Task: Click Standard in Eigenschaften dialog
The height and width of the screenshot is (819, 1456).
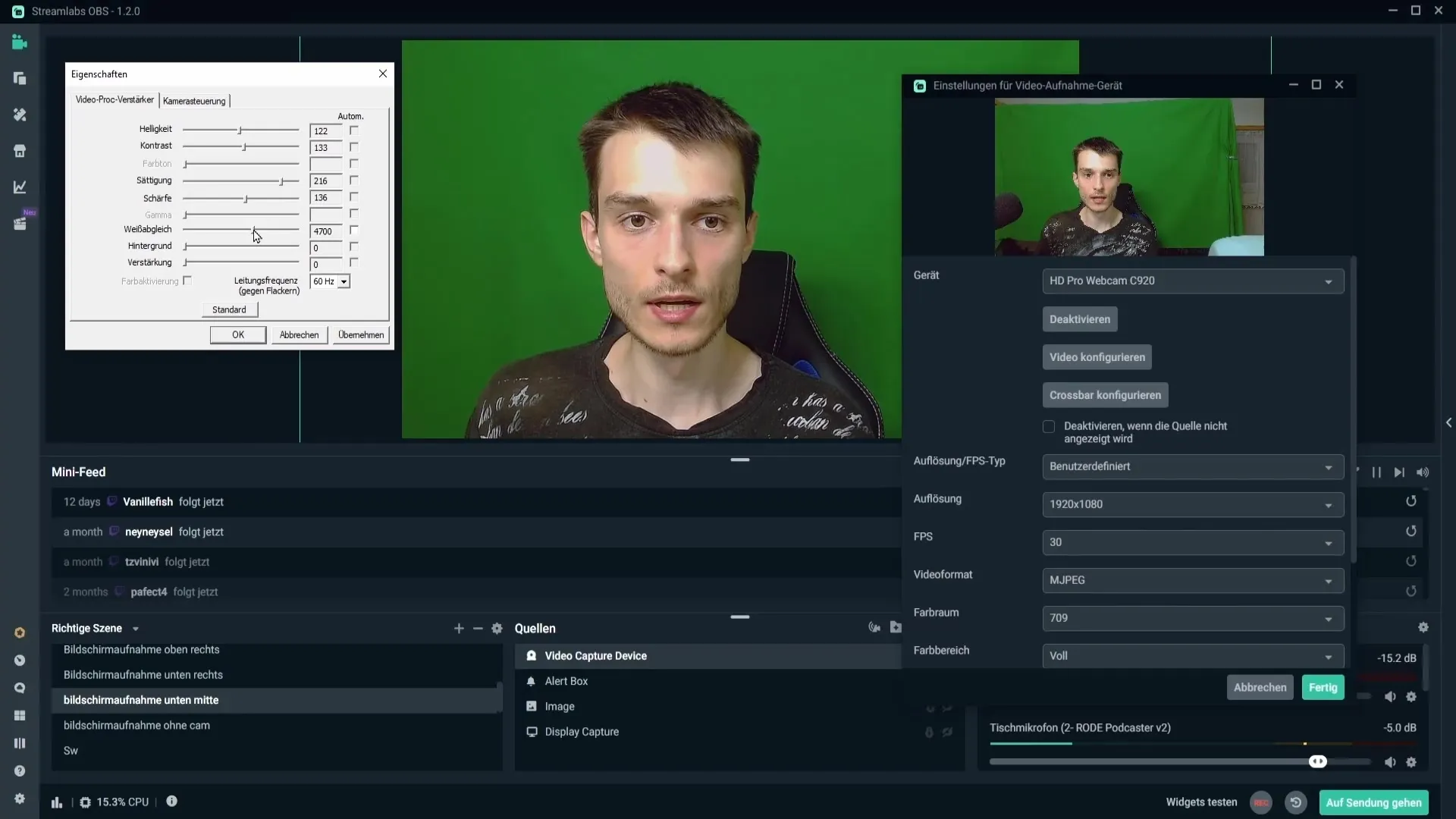Action: (229, 309)
